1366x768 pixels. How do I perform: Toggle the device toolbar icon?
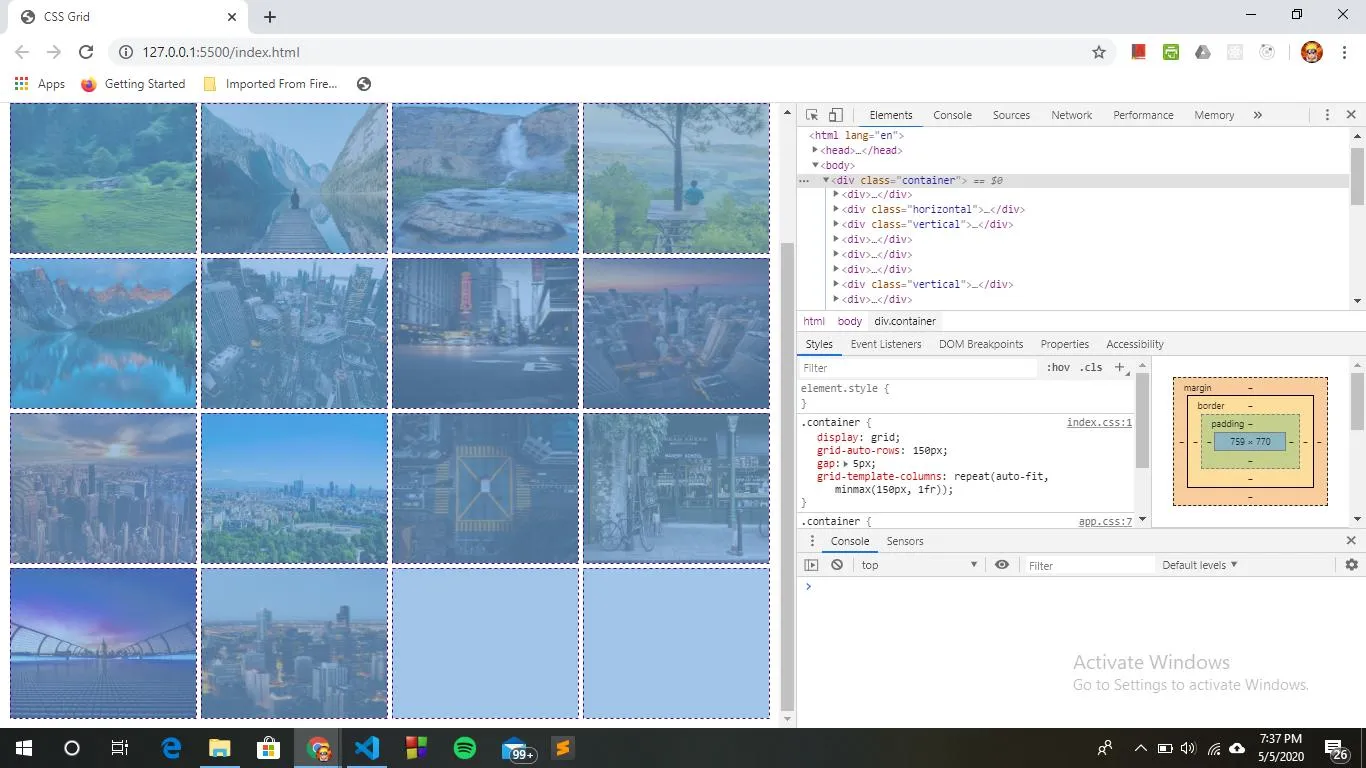click(x=836, y=115)
